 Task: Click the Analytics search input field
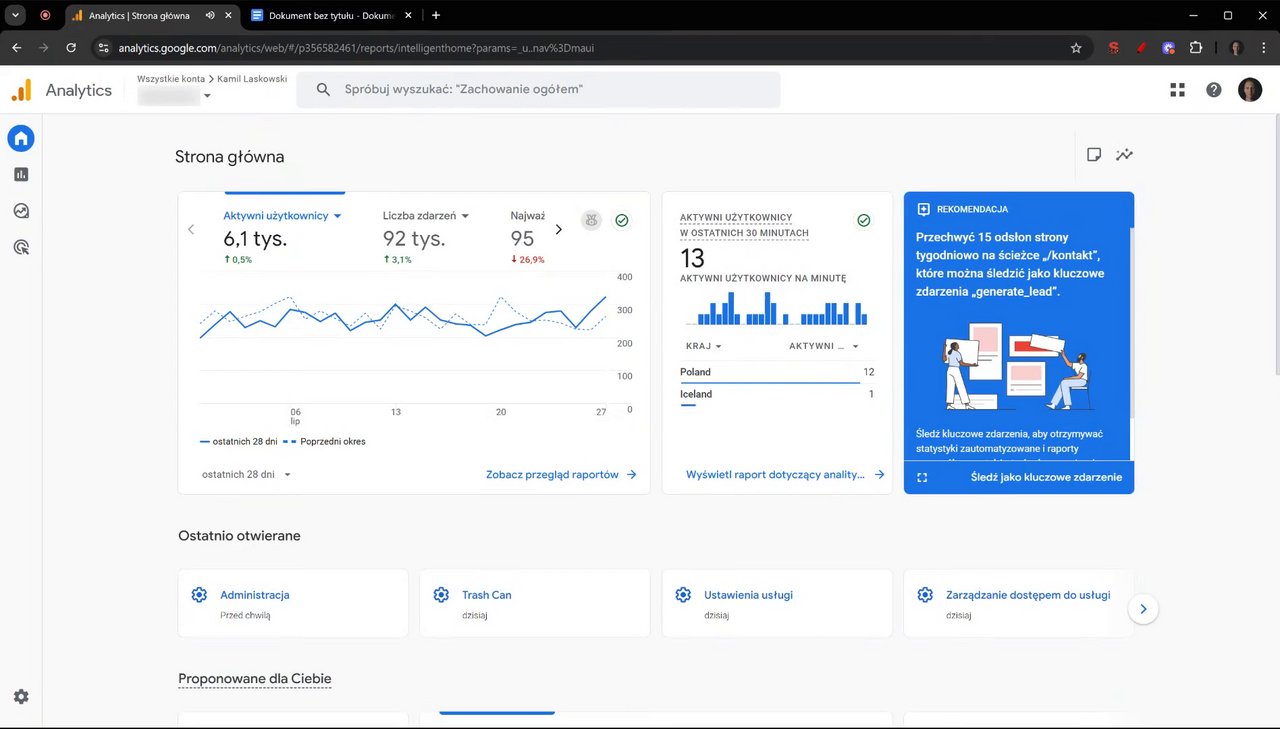point(538,90)
